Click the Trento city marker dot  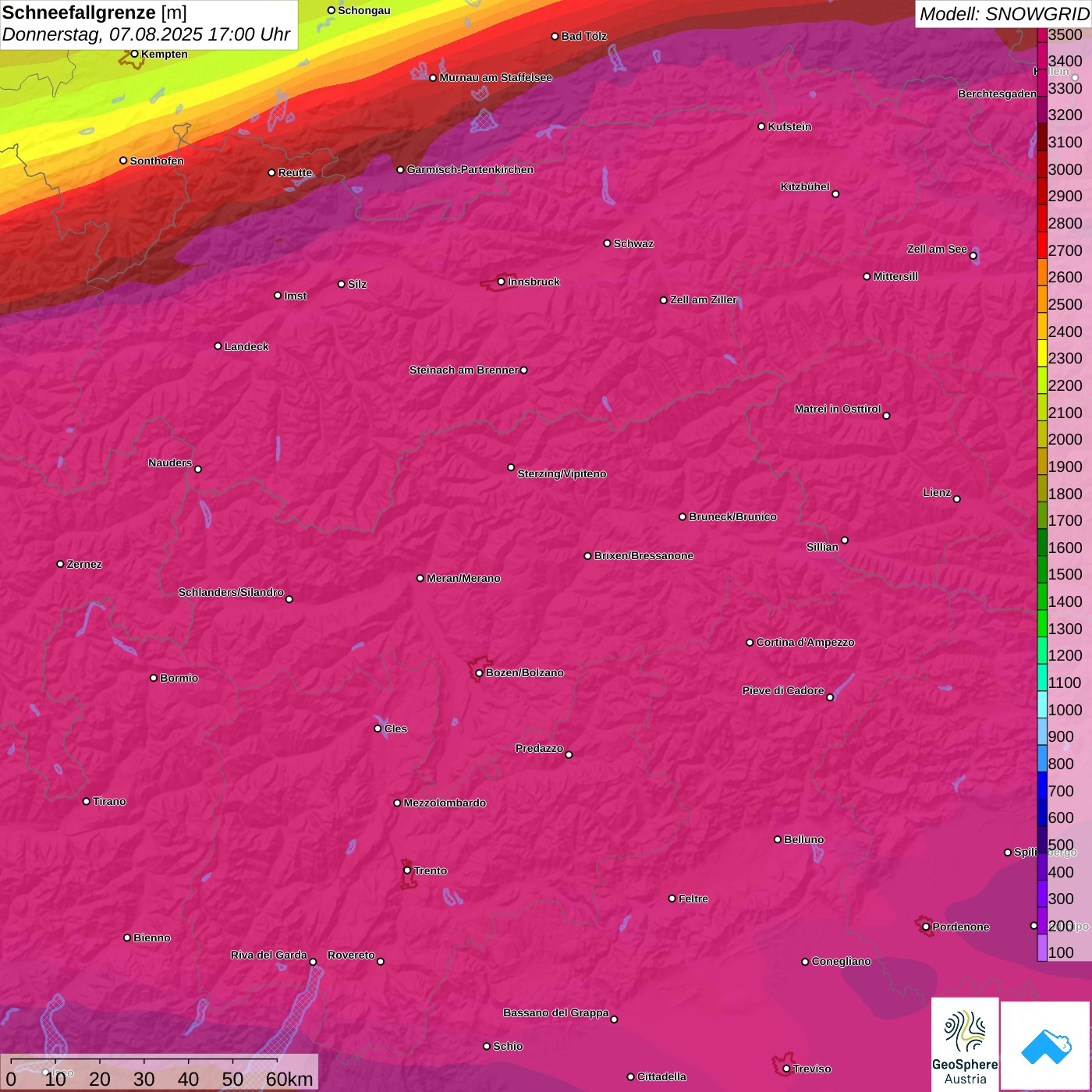point(407,870)
